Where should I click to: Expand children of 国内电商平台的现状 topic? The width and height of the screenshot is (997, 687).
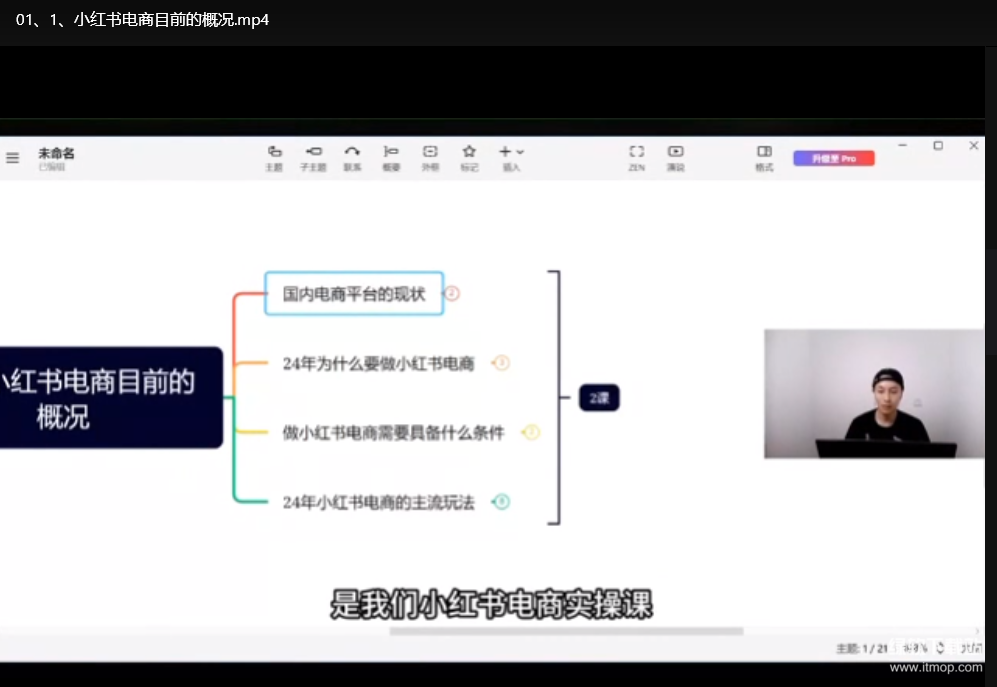point(451,293)
